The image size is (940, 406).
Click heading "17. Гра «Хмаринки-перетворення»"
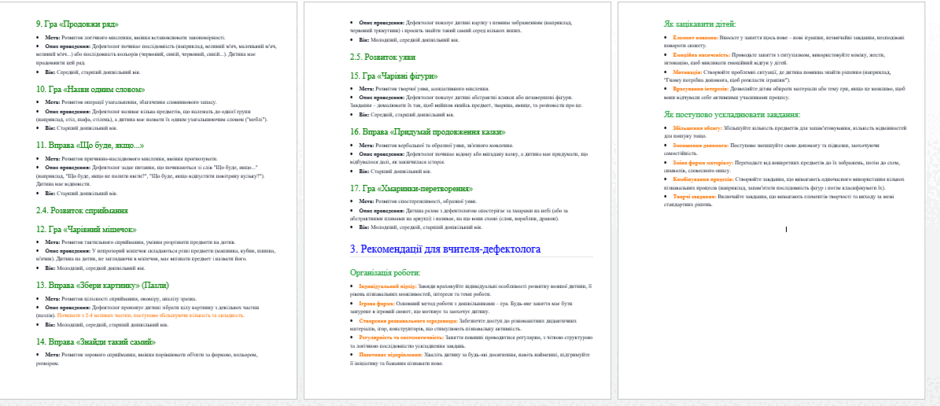(411, 188)
